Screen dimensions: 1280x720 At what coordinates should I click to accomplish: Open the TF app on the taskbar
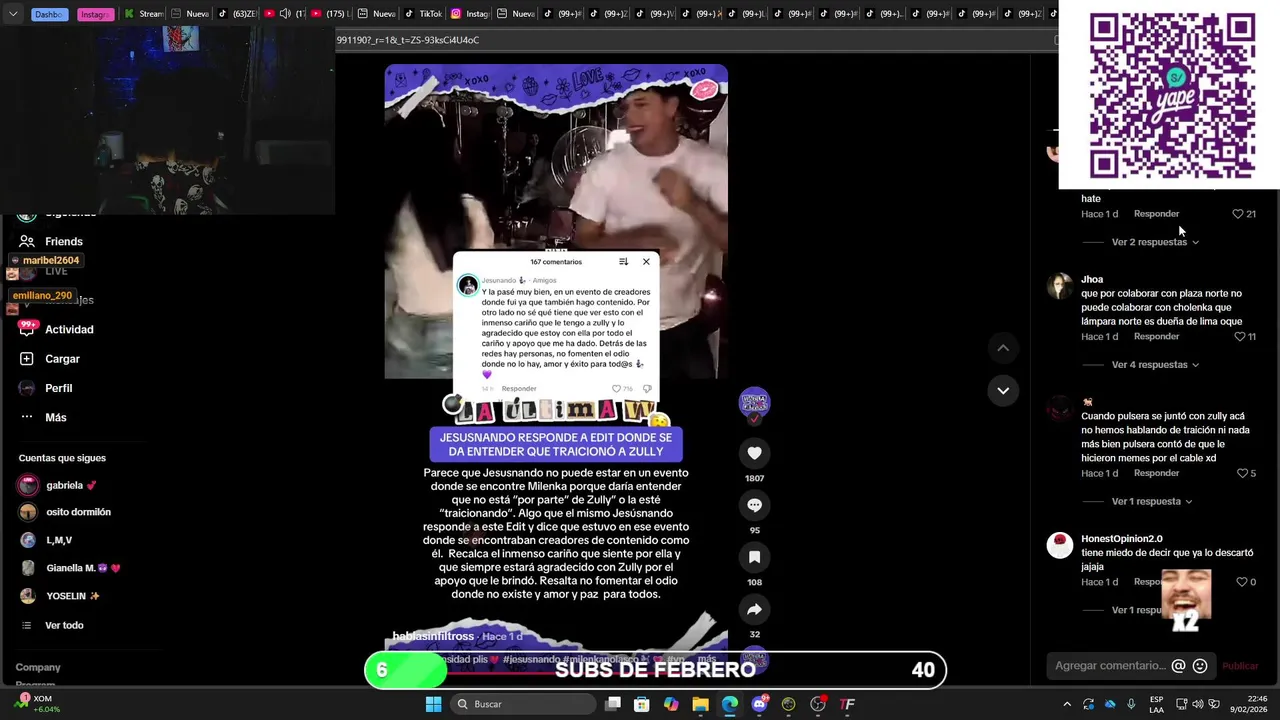coord(847,704)
